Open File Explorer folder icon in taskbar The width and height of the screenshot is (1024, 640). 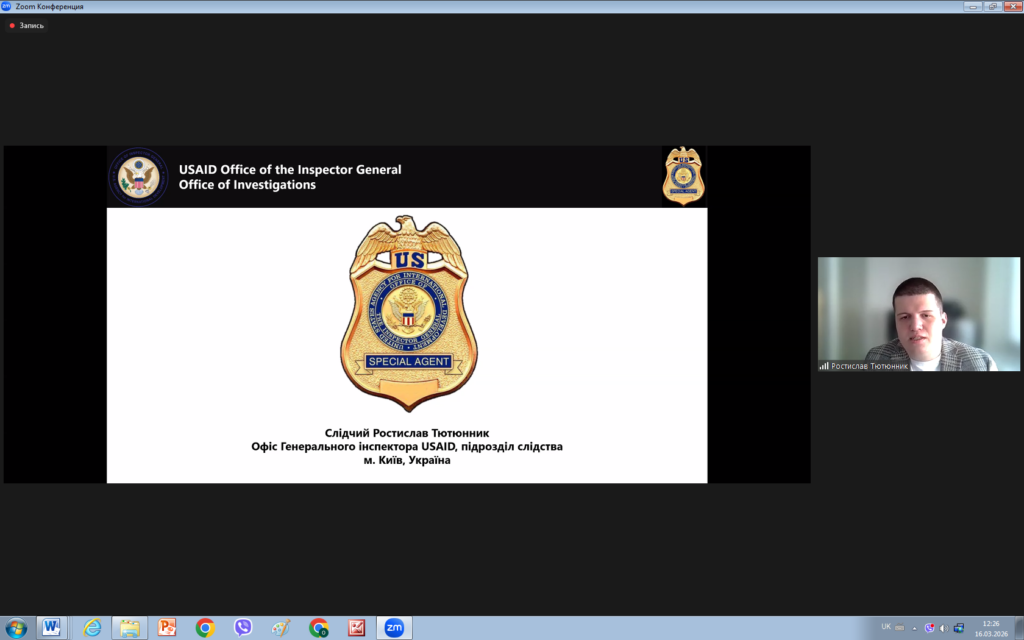(129, 628)
